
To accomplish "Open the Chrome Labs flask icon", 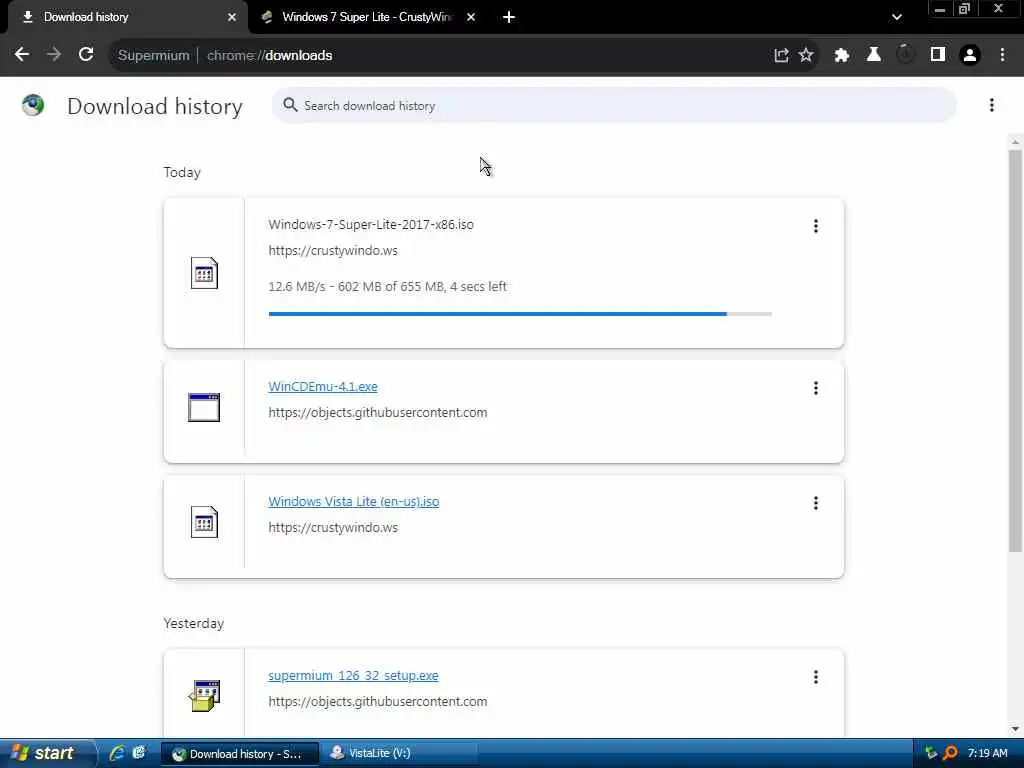I will [873, 55].
